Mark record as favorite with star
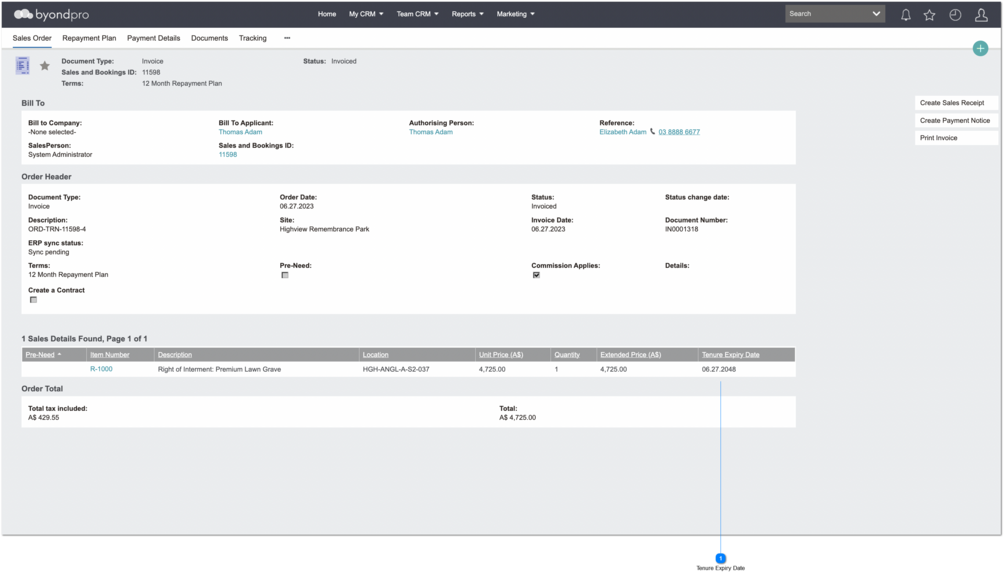 (x=45, y=66)
